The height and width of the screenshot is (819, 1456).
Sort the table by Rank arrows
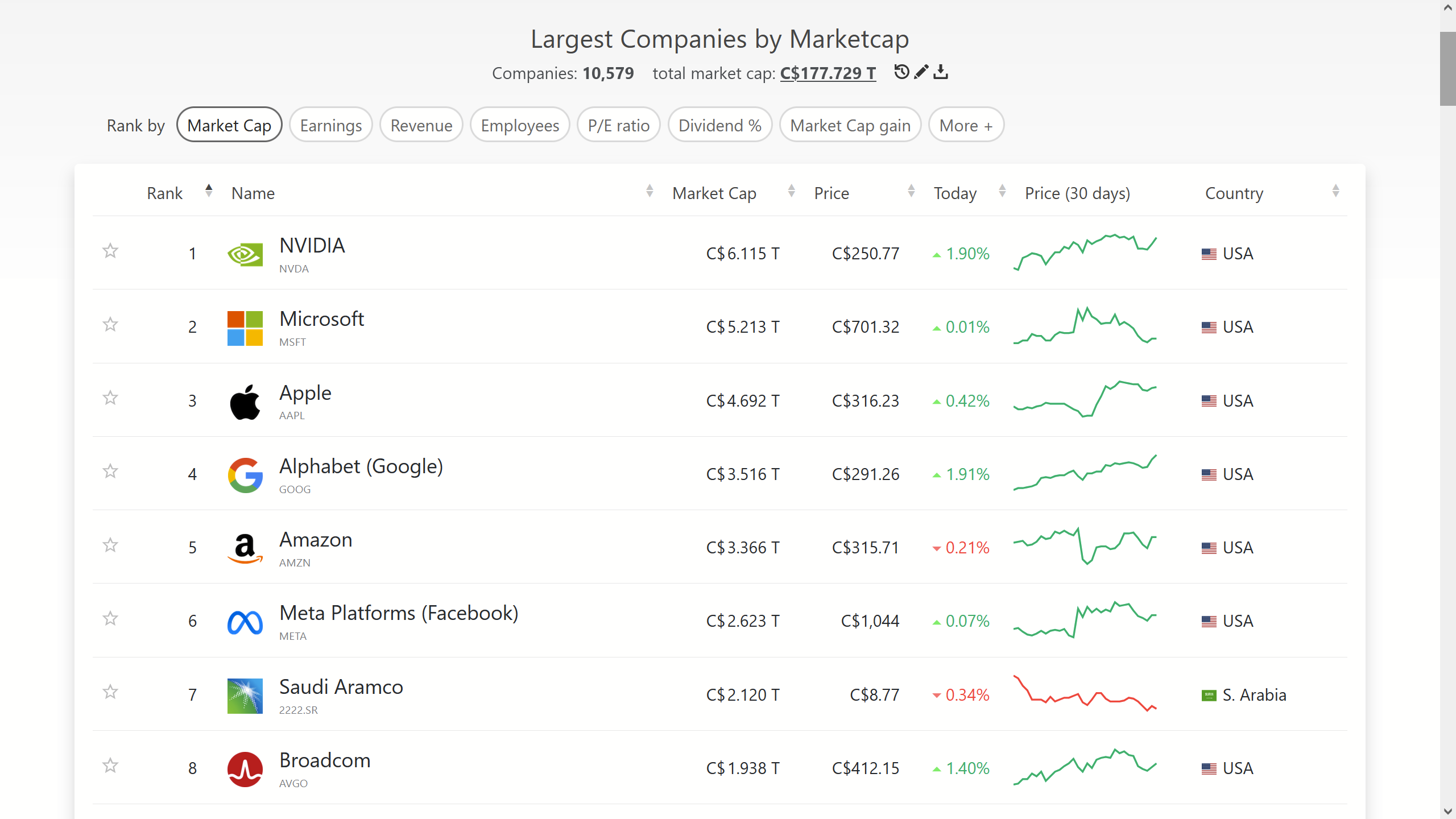[209, 191]
